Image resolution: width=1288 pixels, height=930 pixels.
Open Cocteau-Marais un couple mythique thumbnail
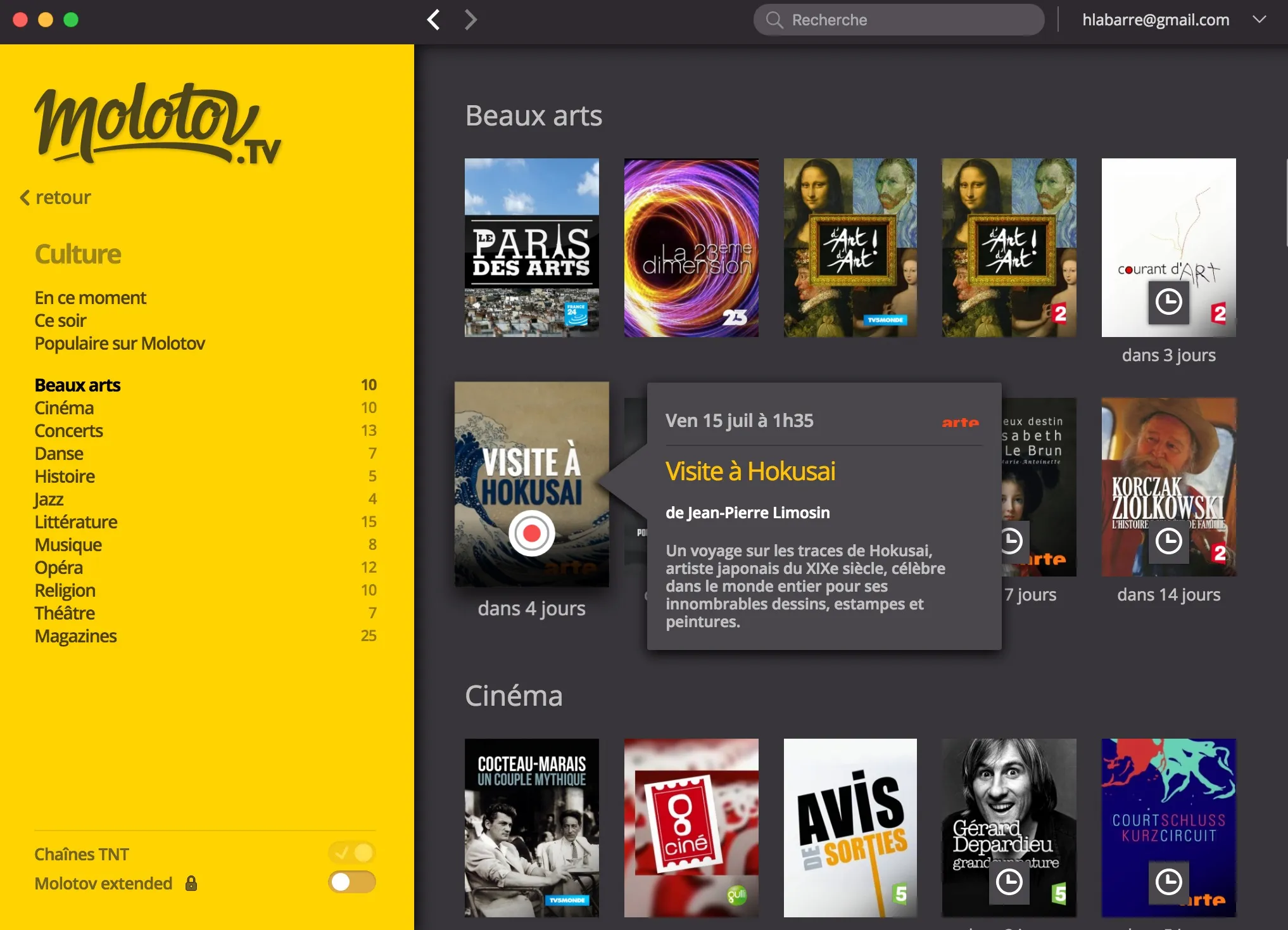tap(531, 827)
